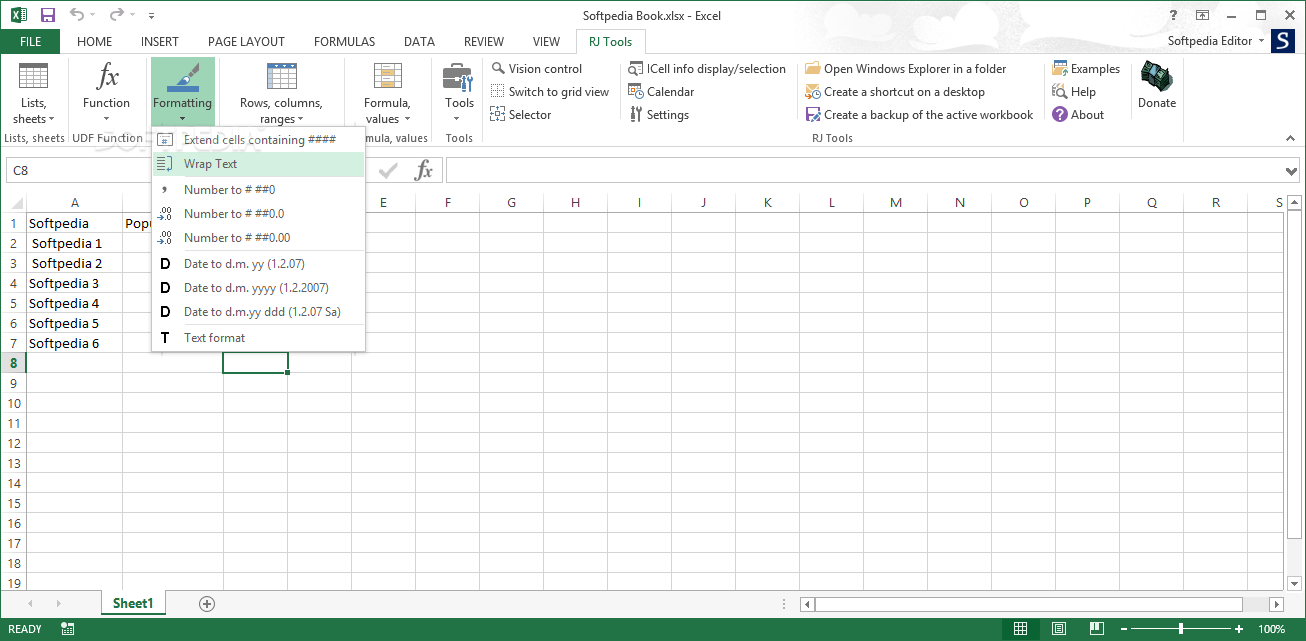Viewport: 1306px width, 641px height.
Task: Open RJ Tools Settings
Action: (659, 115)
